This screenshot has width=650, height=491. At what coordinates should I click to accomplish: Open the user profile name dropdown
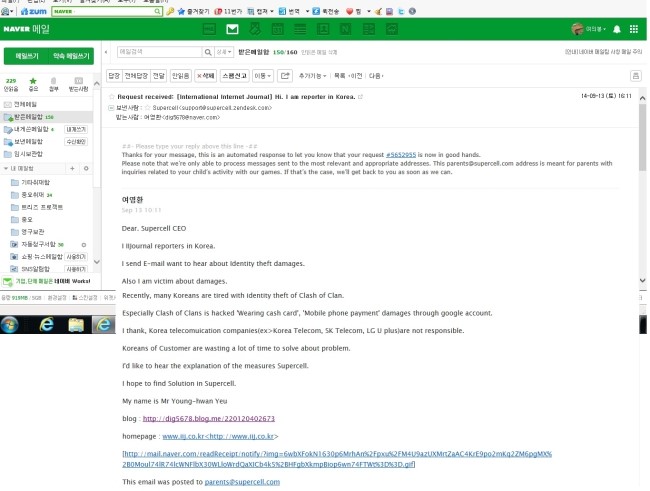(x=595, y=29)
